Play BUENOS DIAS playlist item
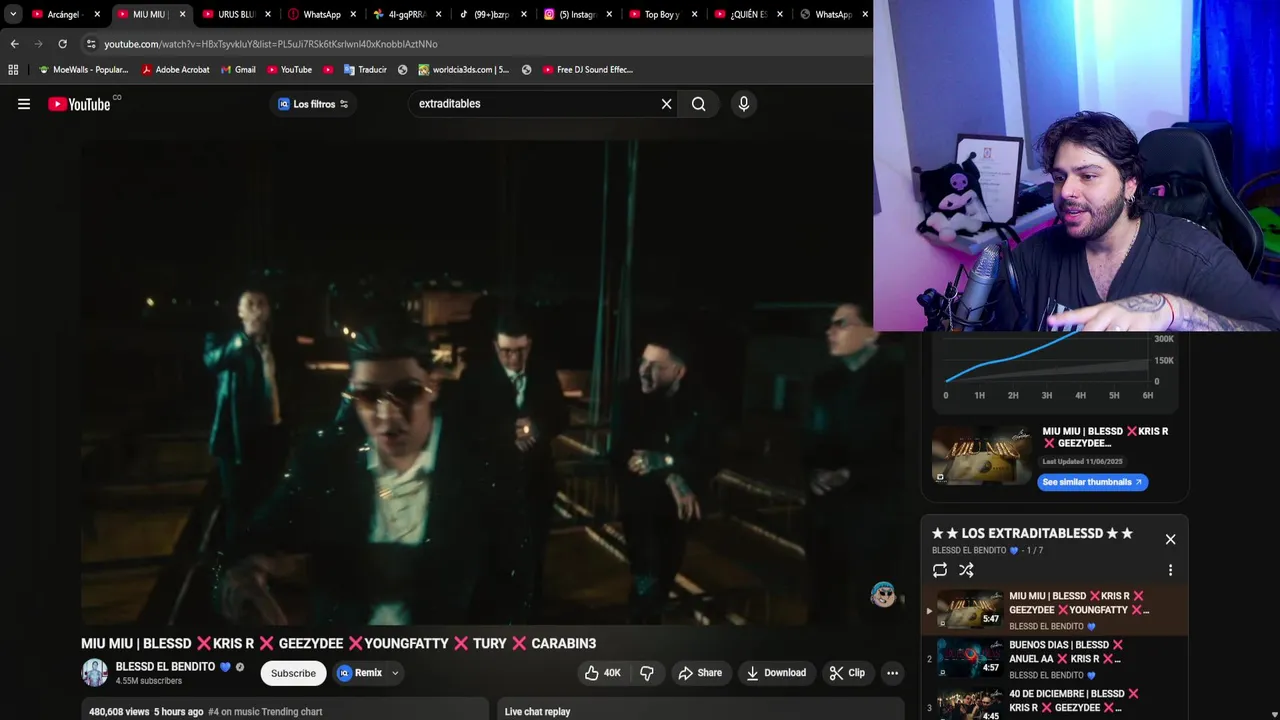1280x720 pixels. pos(1054,658)
